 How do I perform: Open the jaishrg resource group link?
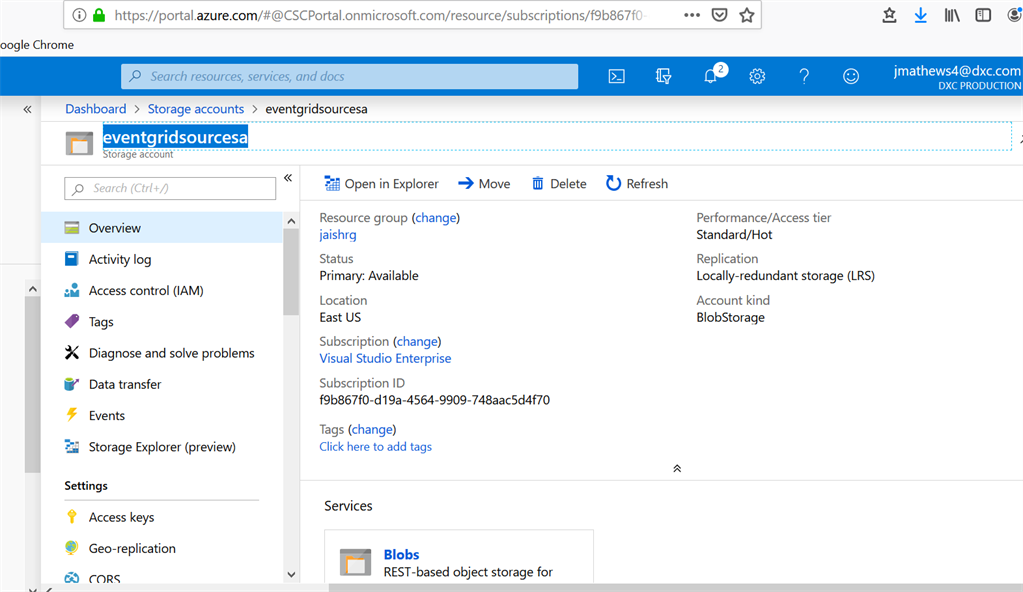(338, 235)
